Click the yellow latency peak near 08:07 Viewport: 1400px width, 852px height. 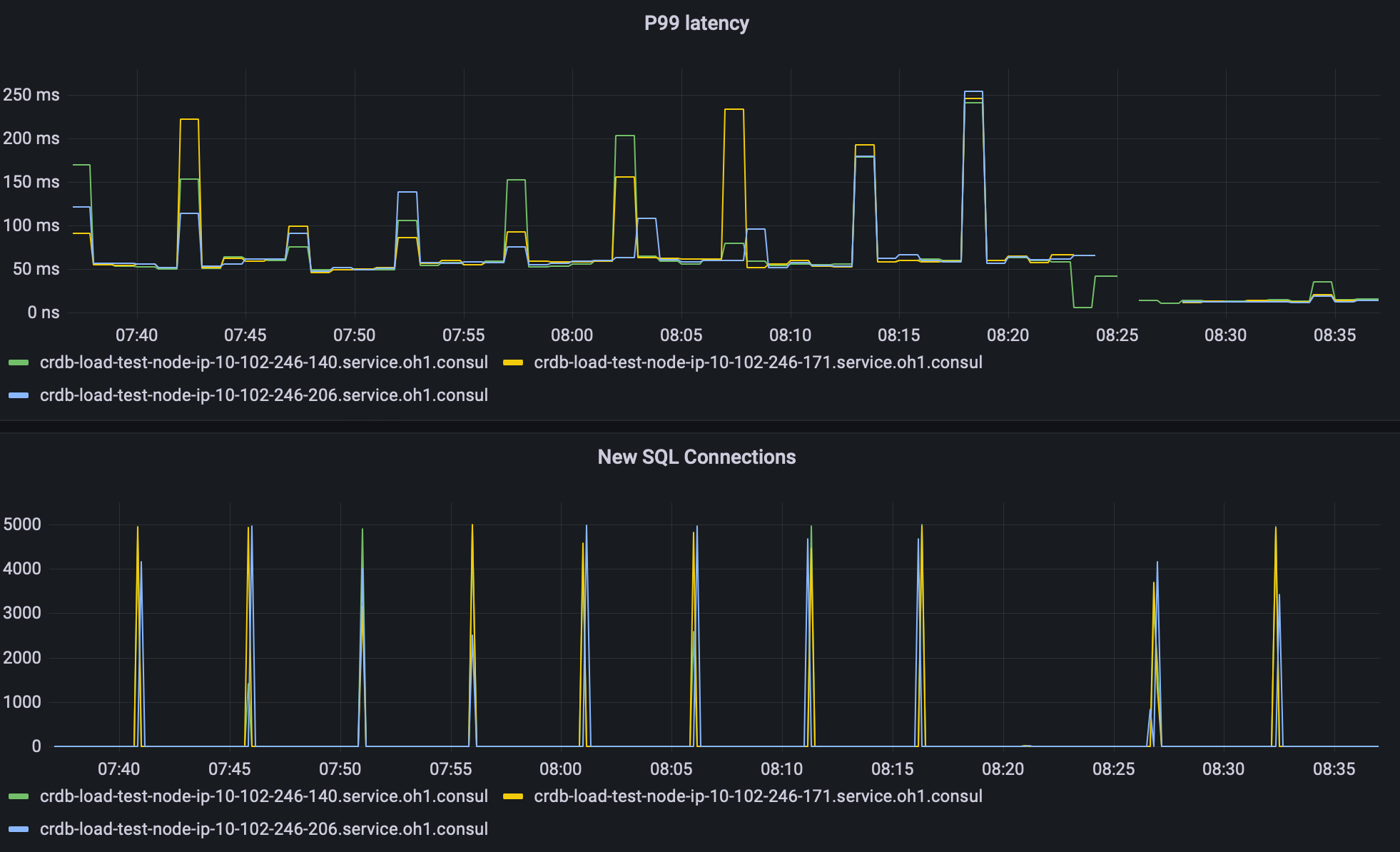click(734, 109)
